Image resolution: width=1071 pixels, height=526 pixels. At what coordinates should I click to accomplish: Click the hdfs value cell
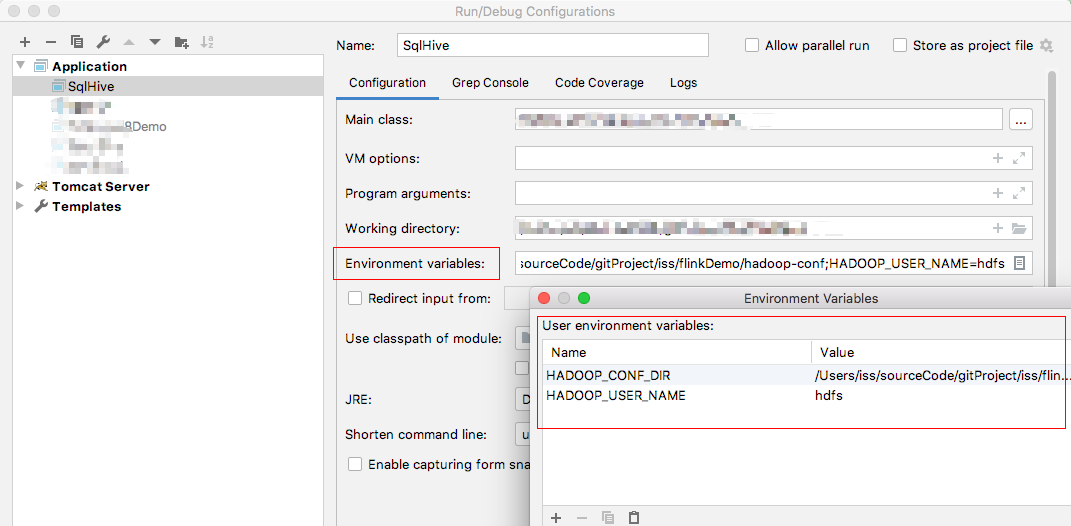point(829,395)
